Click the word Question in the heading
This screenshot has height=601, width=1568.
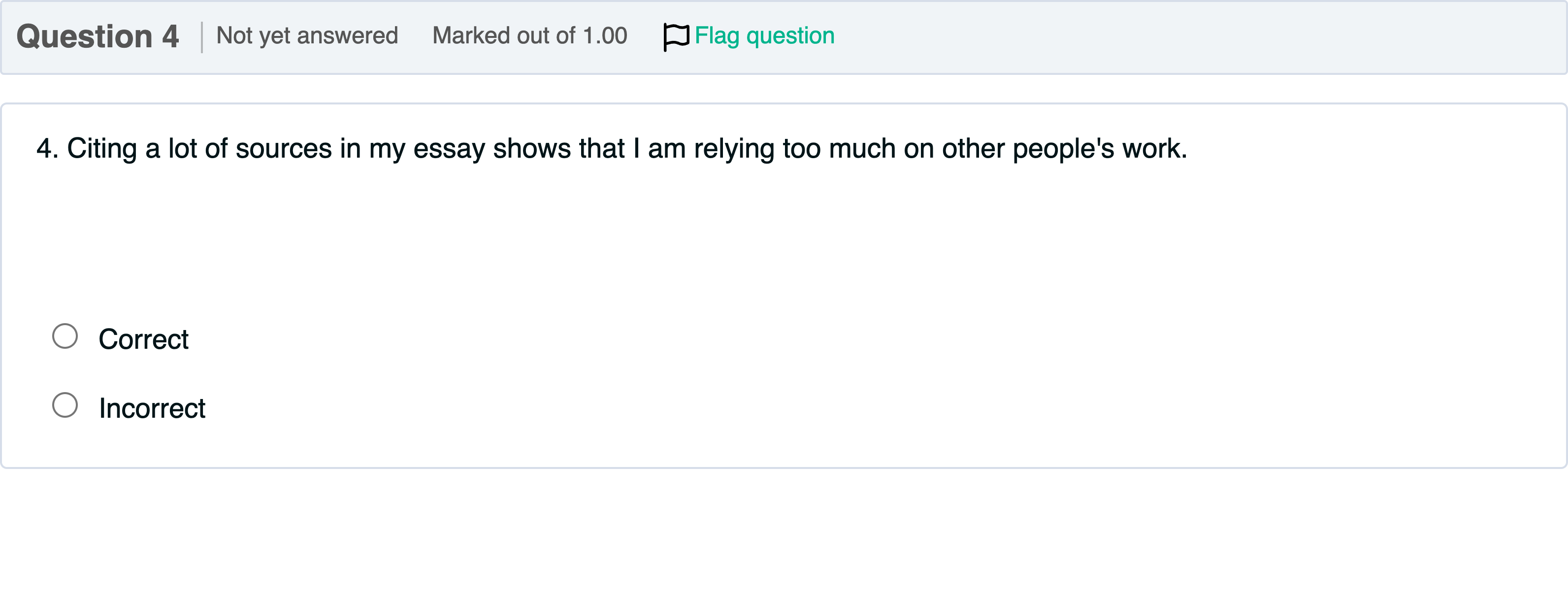click(x=84, y=36)
